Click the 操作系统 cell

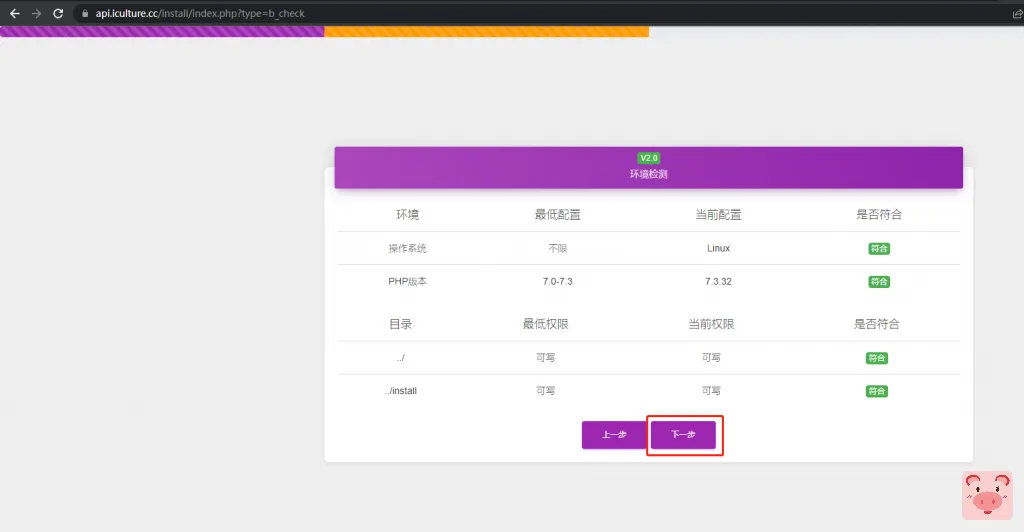coord(408,248)
